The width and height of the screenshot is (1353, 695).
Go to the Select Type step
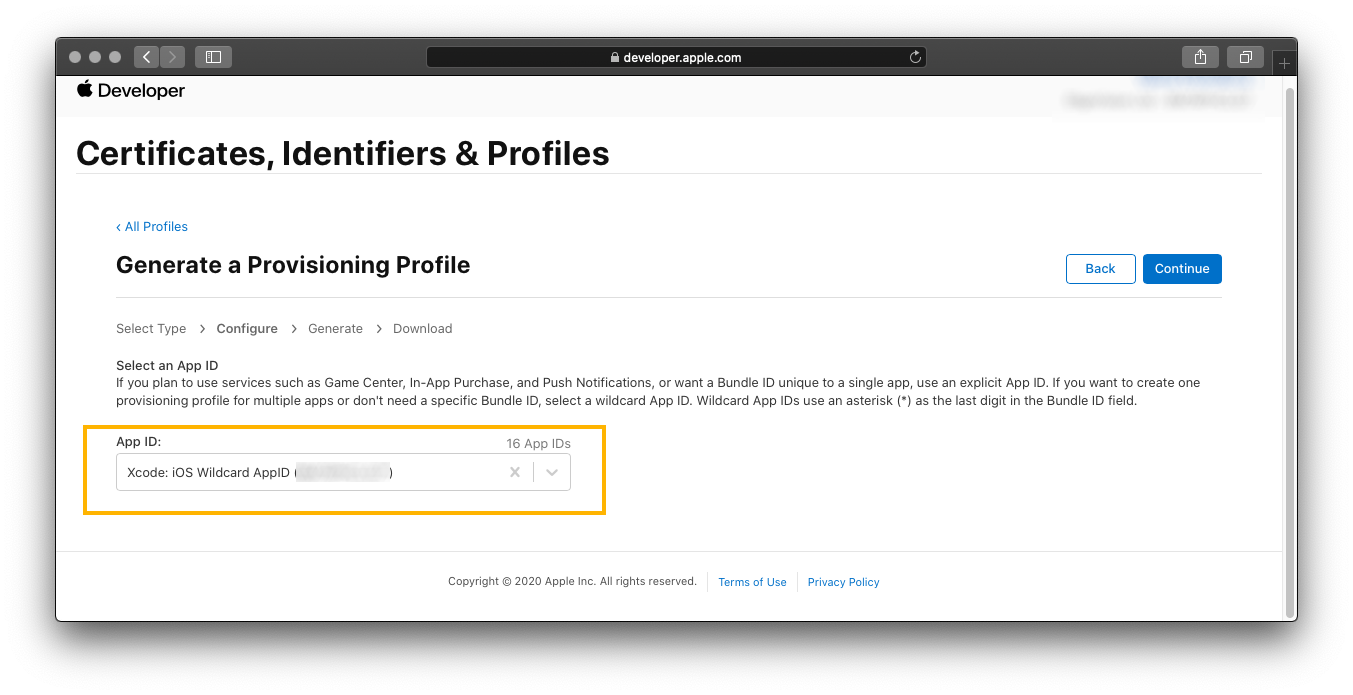click(151, 329)
